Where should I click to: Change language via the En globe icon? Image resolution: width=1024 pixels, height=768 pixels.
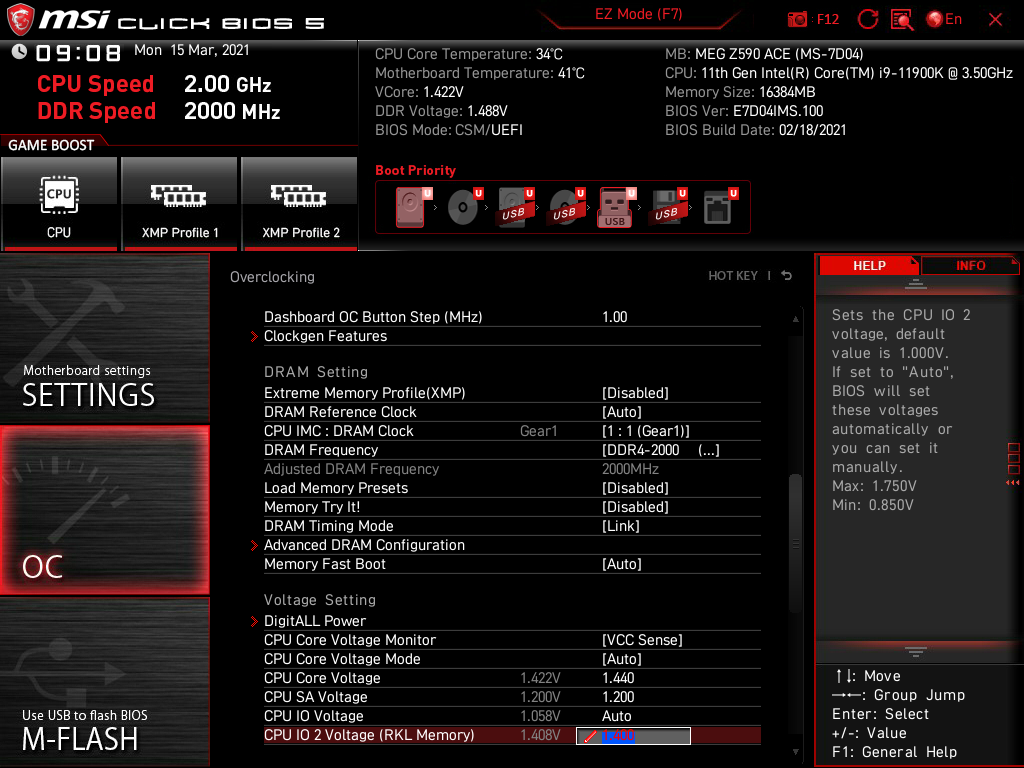pos(944,19)
